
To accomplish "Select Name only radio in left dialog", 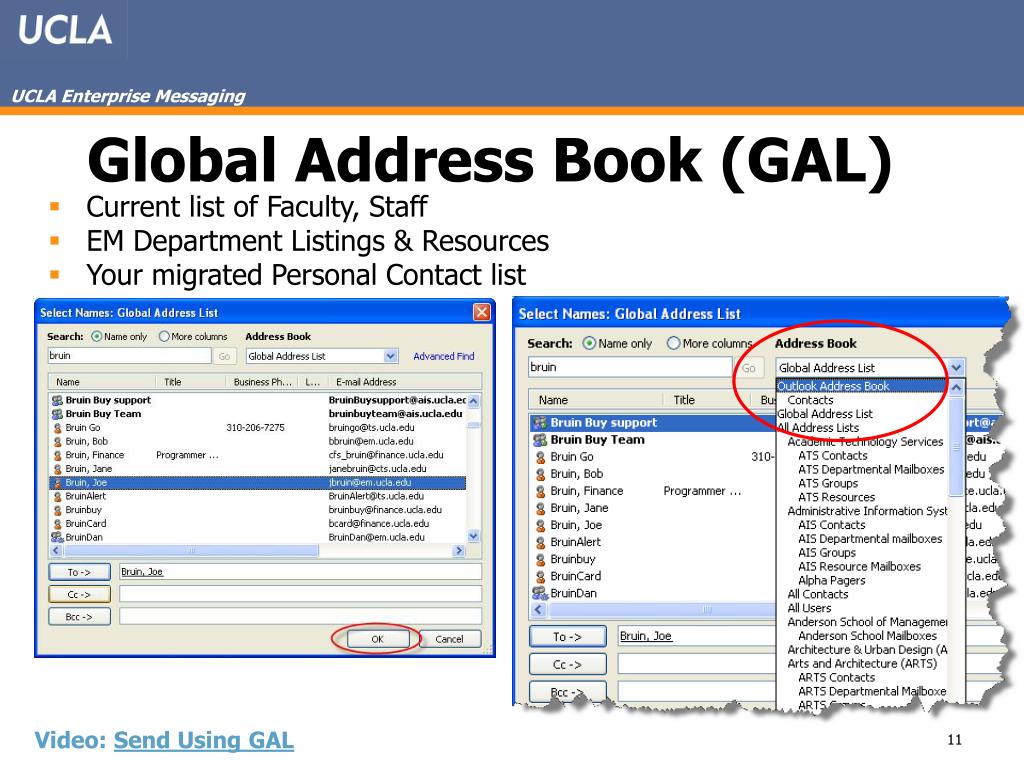I will [97, 336].
